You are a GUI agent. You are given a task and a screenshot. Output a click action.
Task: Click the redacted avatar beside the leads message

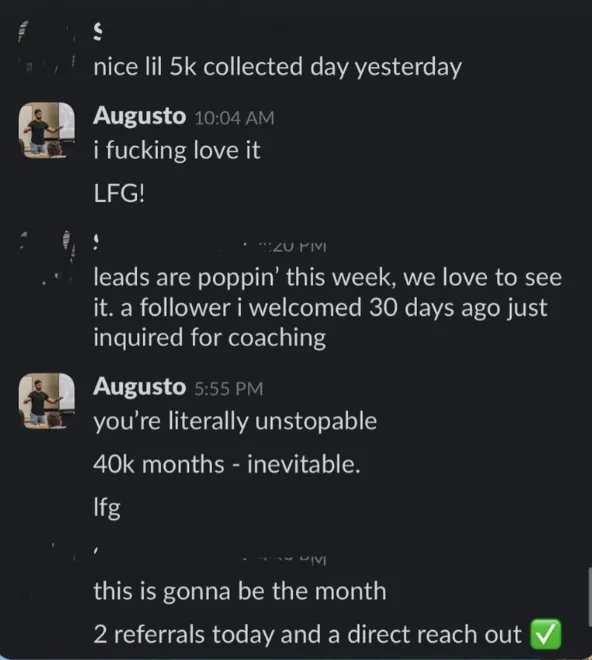point(47,258)
